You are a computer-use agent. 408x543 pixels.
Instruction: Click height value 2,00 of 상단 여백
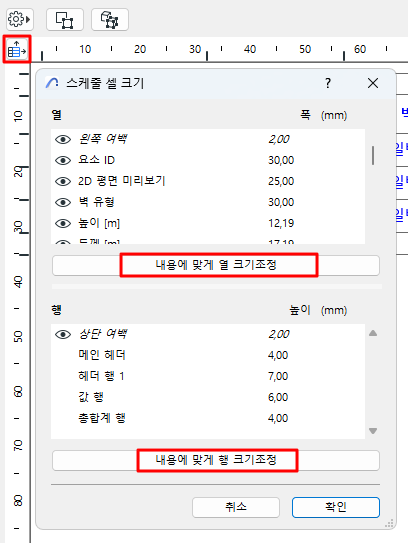coord(279,334)
